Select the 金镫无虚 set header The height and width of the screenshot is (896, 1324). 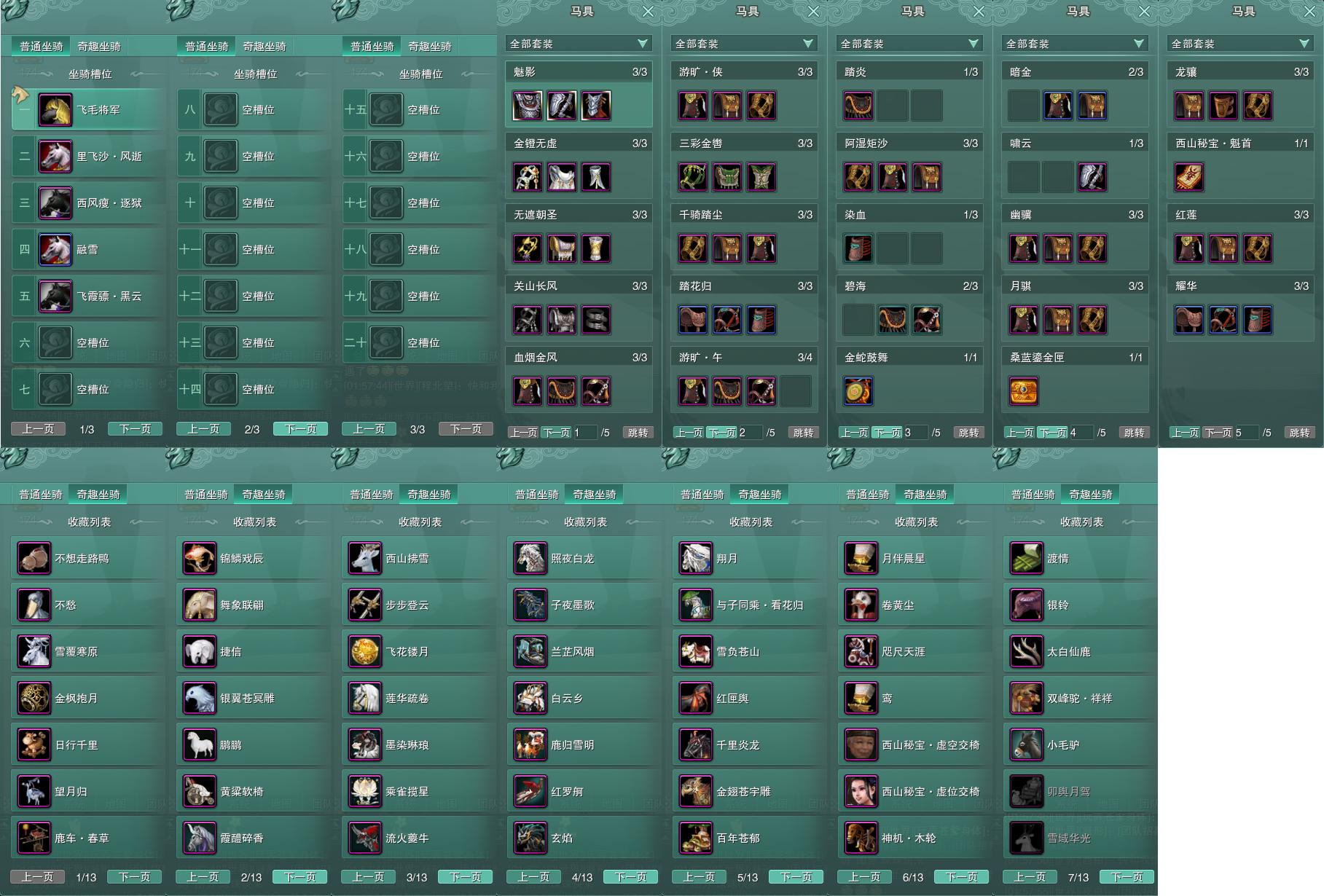pyautogui.click(x=579, y=144)
